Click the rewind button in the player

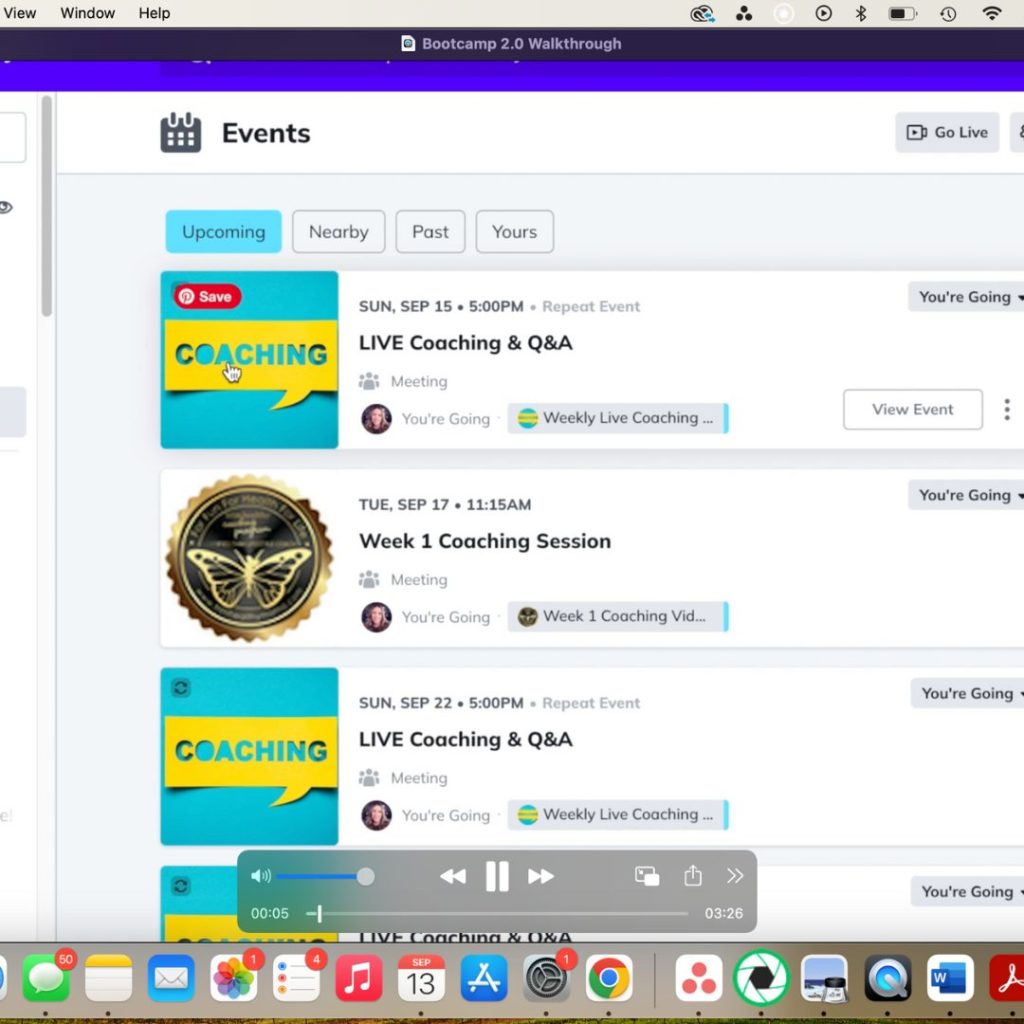click(x=453, y=876)
